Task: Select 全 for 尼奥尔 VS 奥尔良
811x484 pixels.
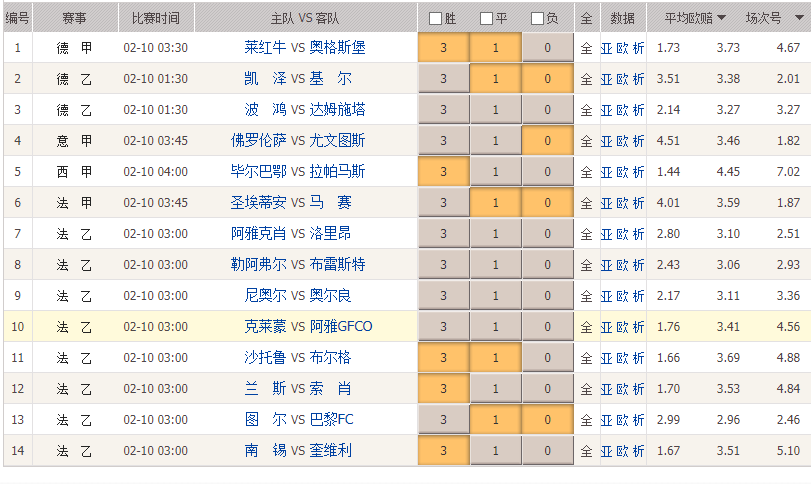Action: 586,296
